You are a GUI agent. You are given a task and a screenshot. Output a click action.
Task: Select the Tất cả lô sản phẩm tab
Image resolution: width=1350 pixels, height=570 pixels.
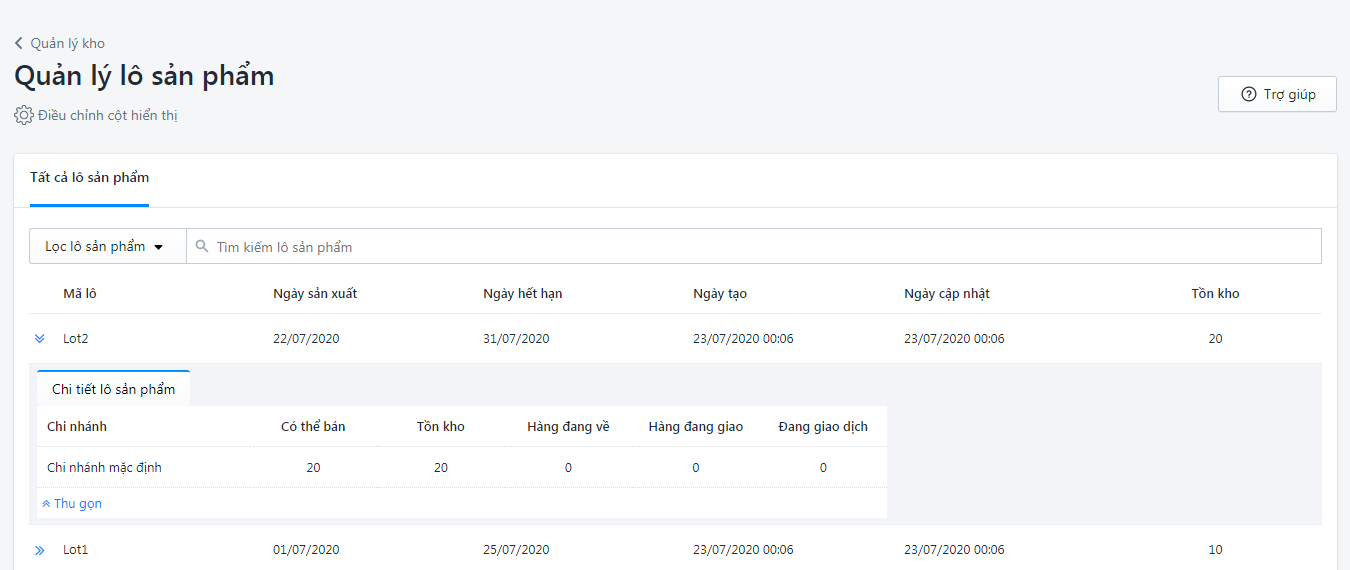tap(89, 178)
